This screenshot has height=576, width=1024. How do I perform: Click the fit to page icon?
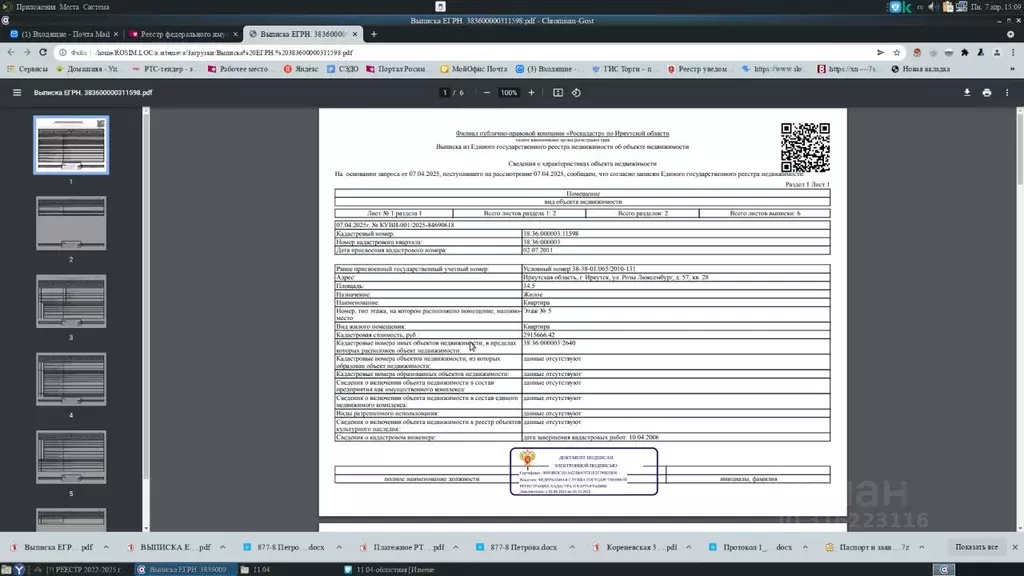pyautogui.click(x=558, y=92)
